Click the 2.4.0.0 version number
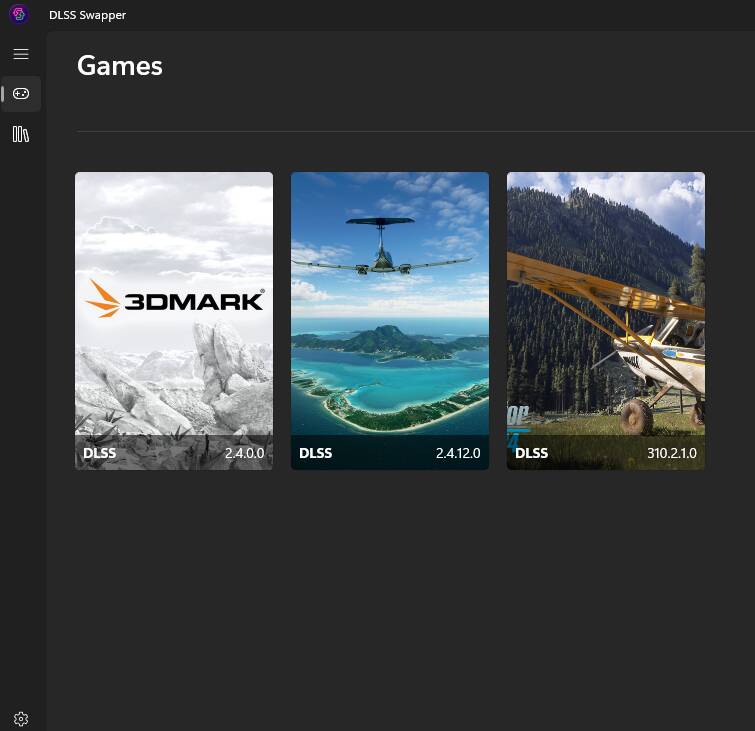Screen dimensions: 755x731 (245, 453)
